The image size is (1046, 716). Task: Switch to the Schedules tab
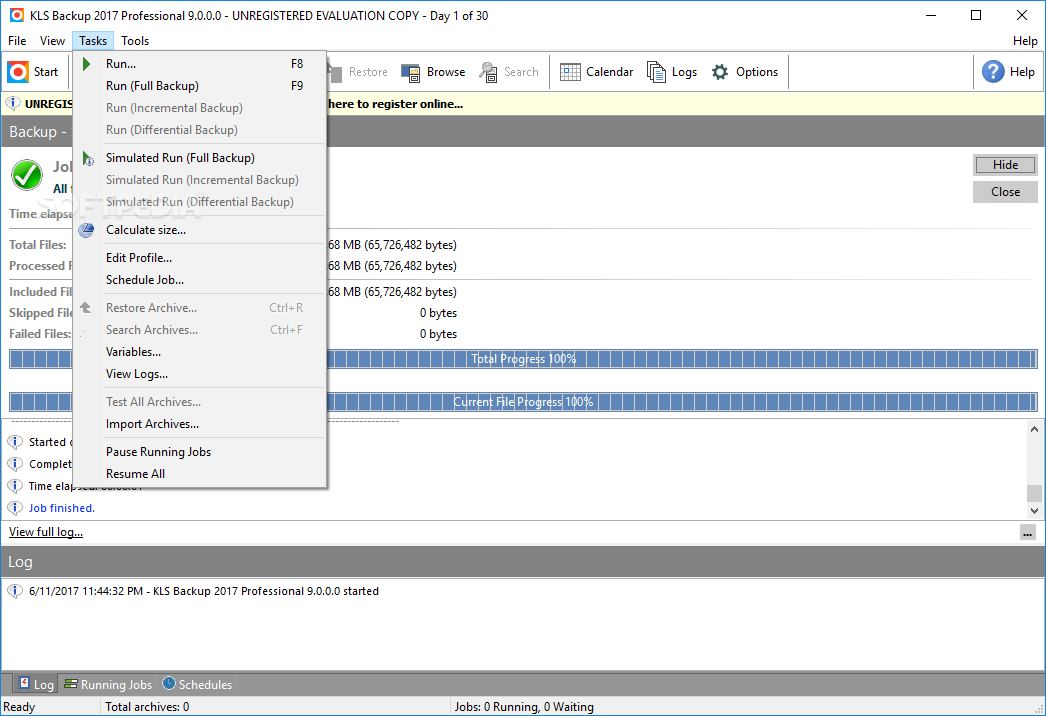(x=197, y=685)
